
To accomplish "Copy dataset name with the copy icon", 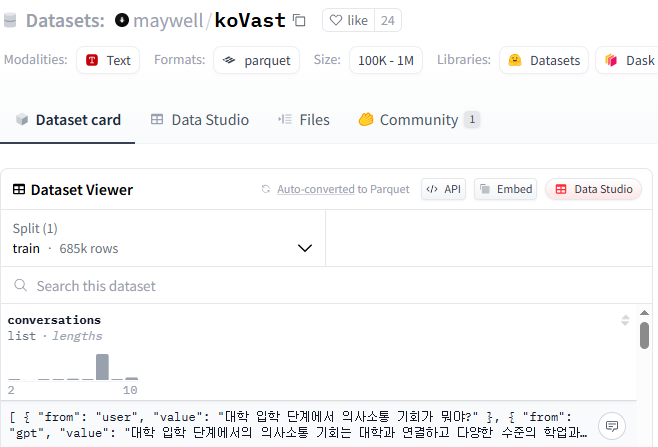I will (x=299, y=20).
